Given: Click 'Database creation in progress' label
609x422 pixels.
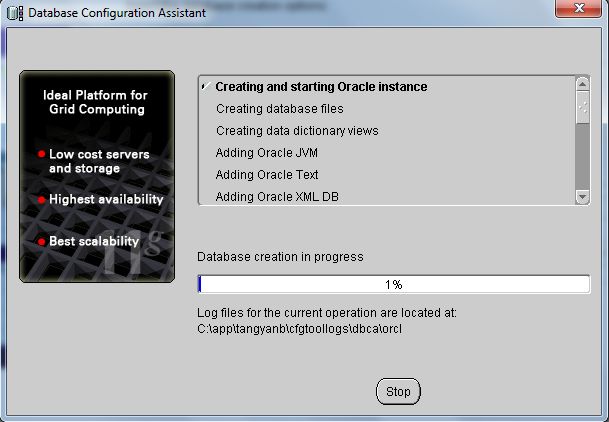Looking at the screenshot, I should point(280,257).
